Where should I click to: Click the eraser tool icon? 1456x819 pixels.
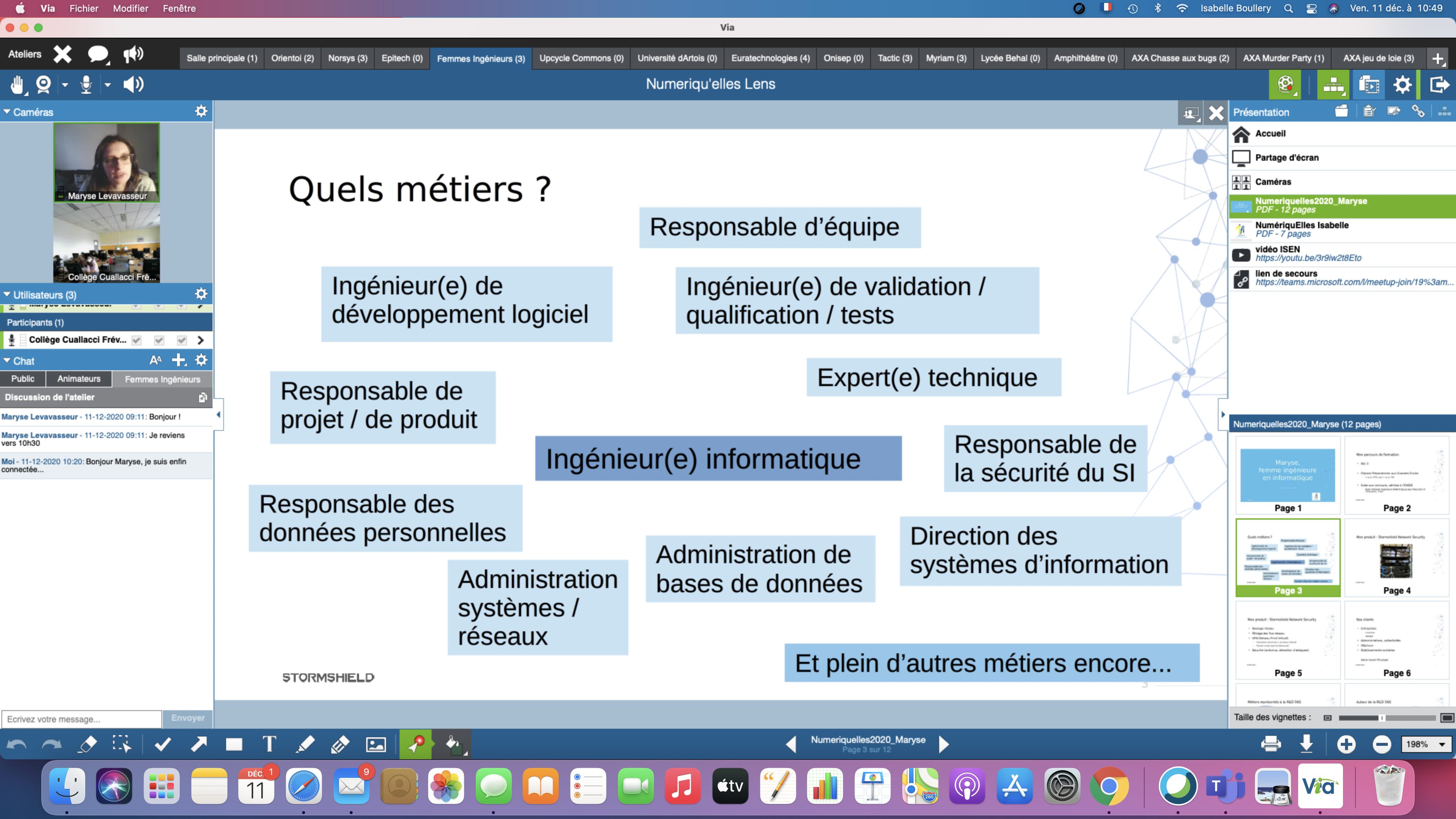pyautogui.click(x=87, y=744)
